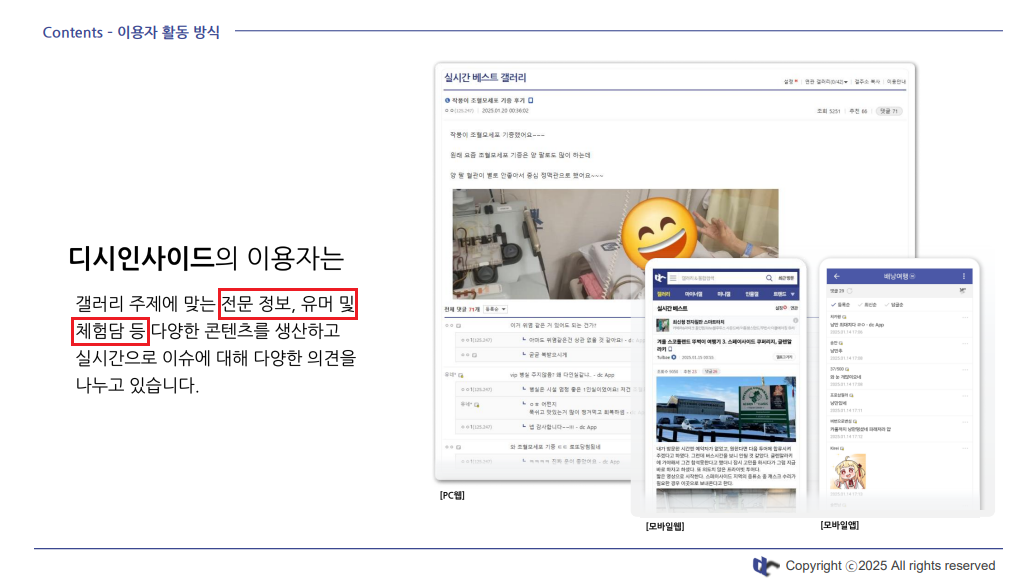Open the 등록순 comment sort dropdown on PC web
Screen dimensions: 1035x582
pos(496,309)
